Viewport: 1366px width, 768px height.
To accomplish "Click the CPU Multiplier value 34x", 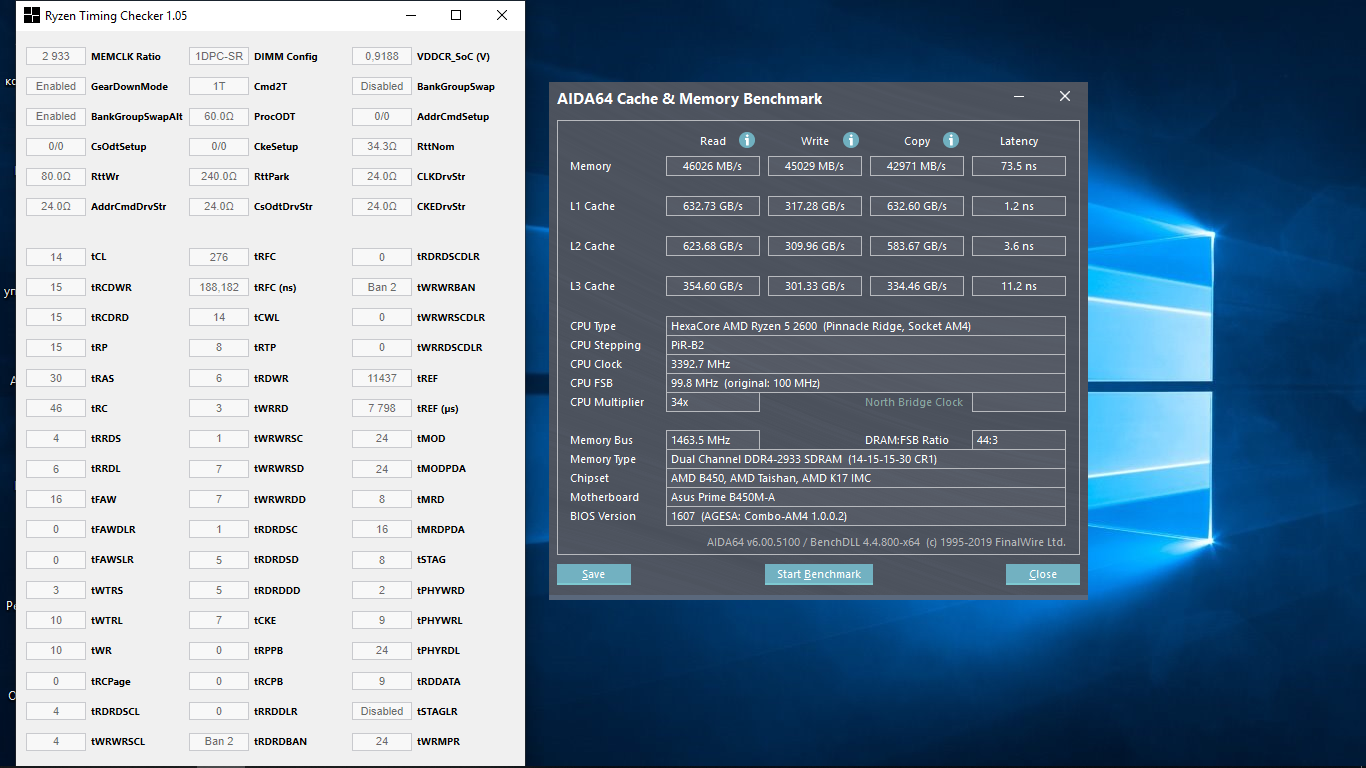I will [713, 402].
